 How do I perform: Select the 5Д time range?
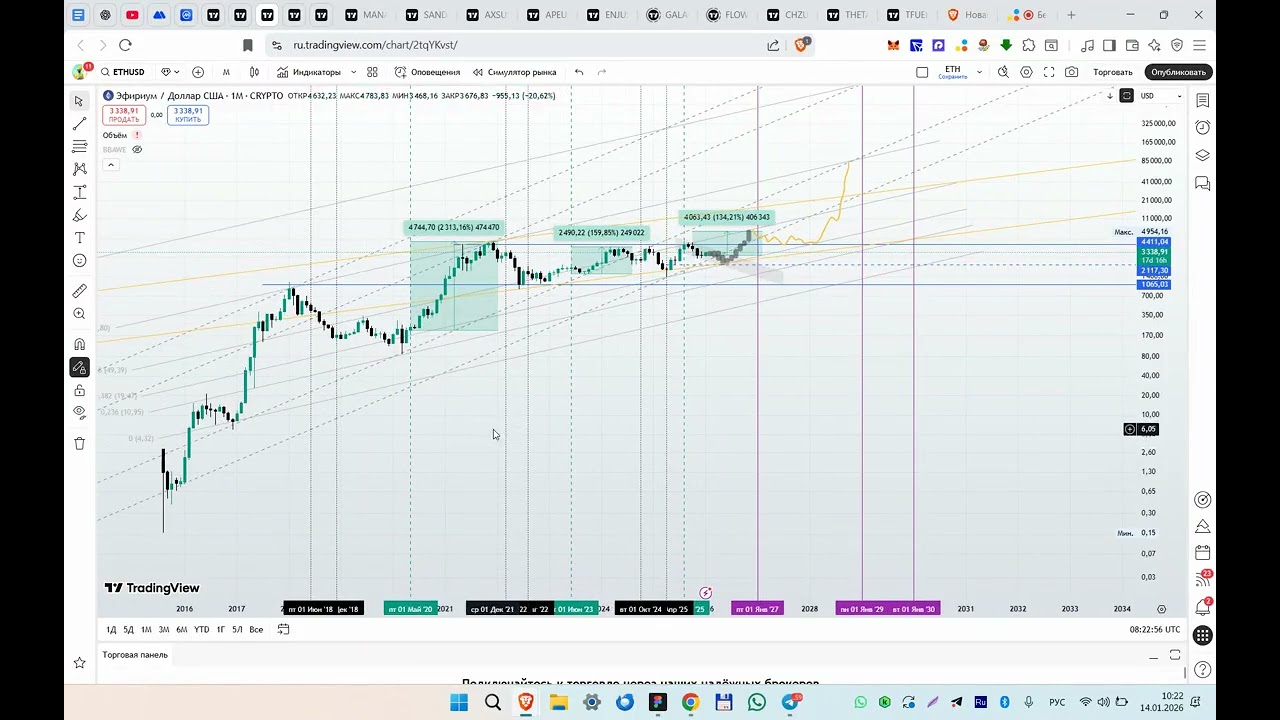click(128, 629)
